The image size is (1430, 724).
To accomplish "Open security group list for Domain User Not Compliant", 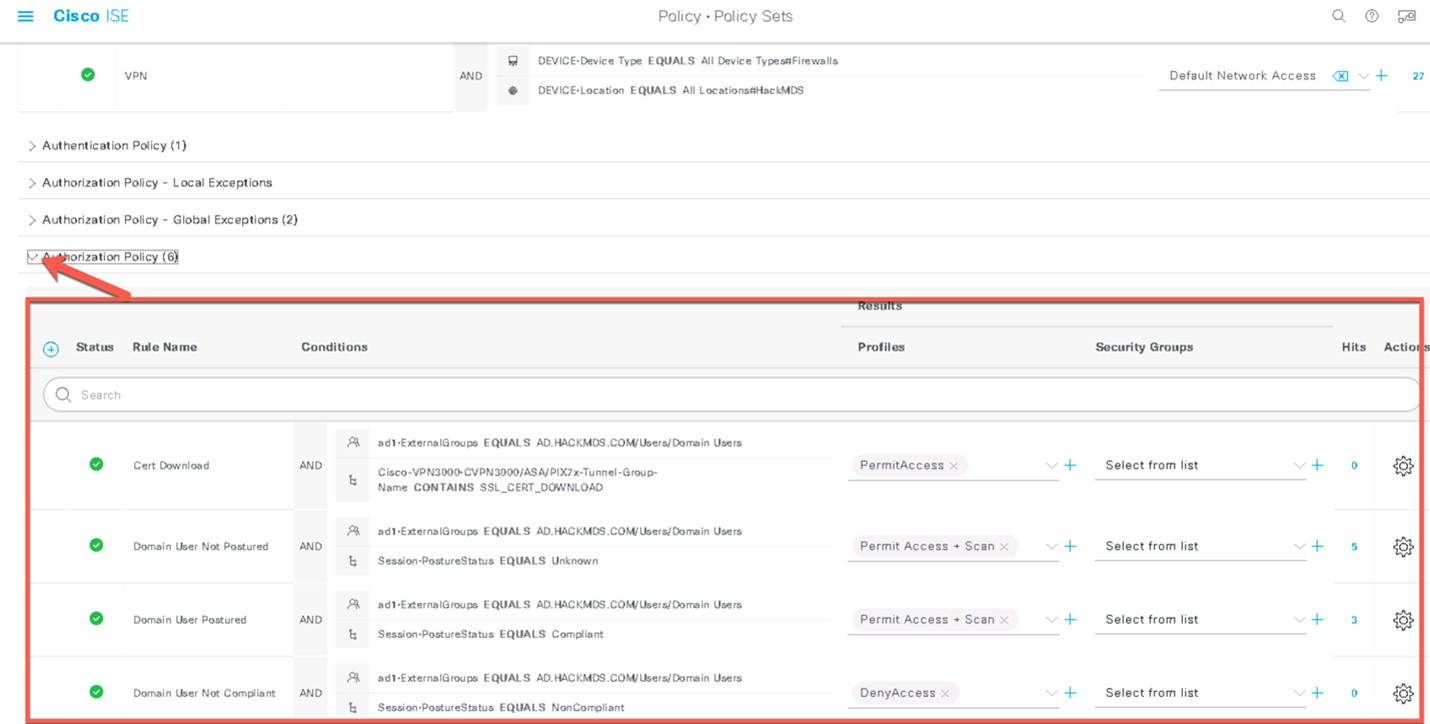I will (1200, 692).
